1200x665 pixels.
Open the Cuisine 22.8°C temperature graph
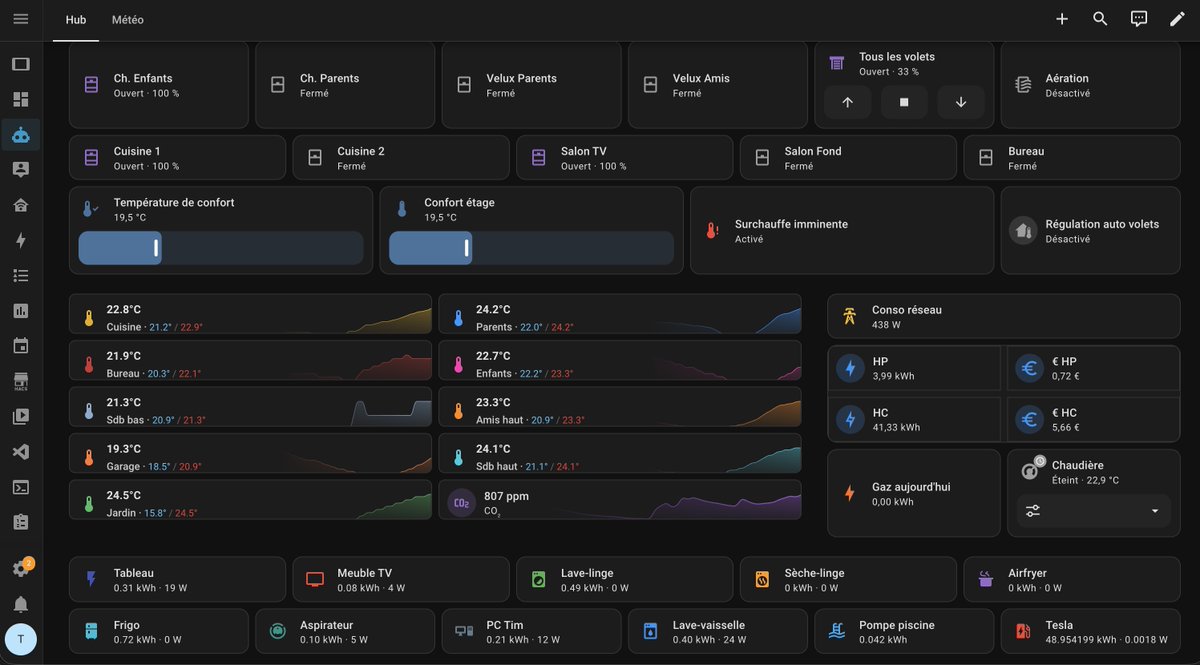250,314
